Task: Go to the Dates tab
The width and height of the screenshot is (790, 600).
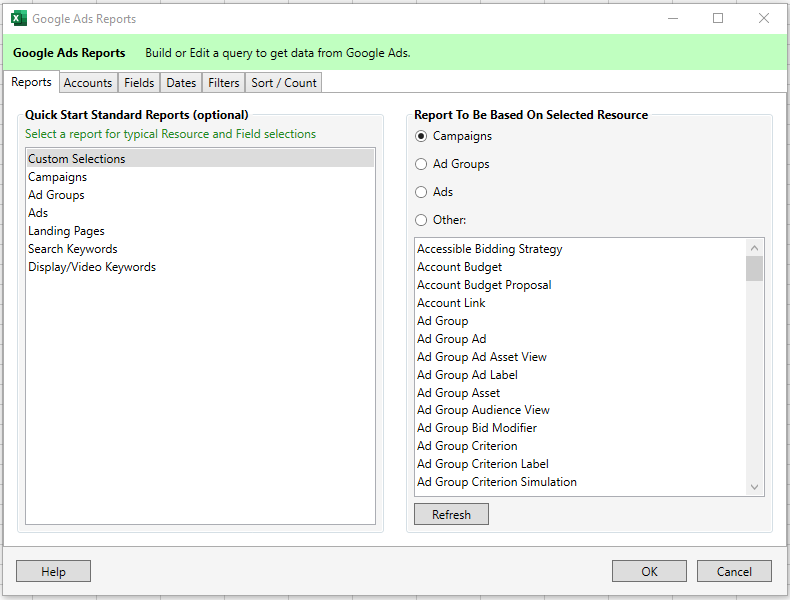Action: pos(181,83)
